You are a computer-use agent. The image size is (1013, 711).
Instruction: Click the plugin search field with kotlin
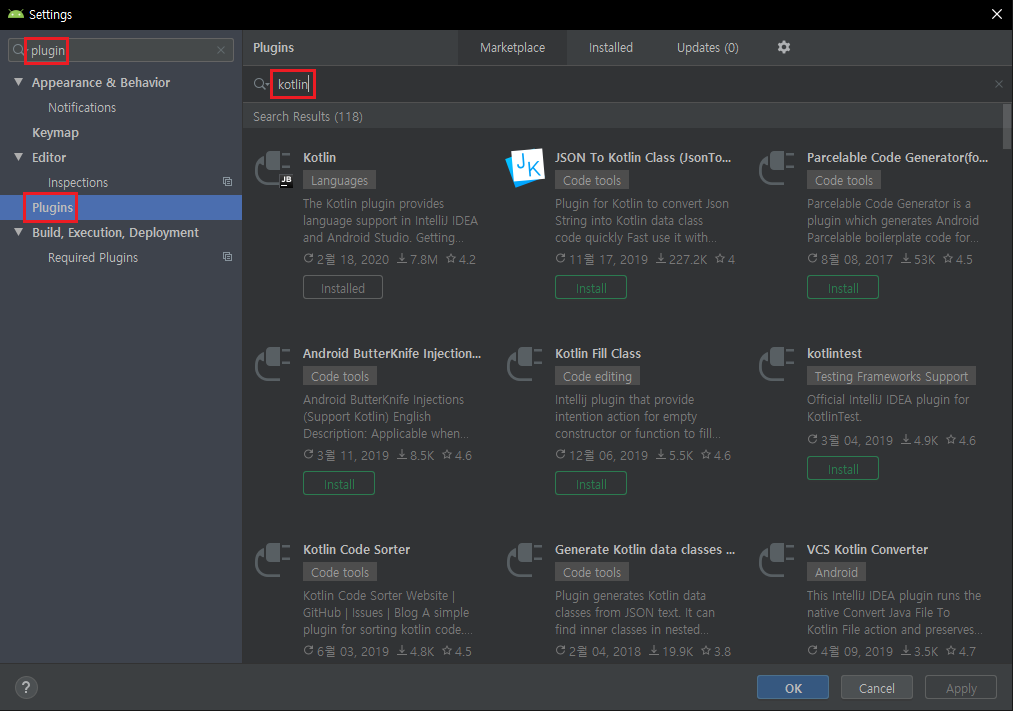click(x=627, y=84)
